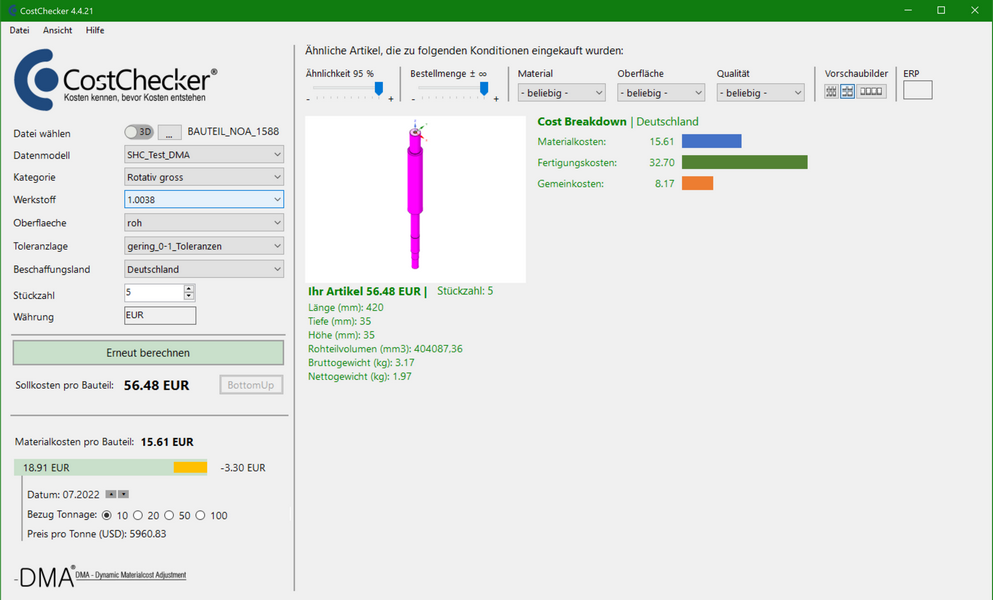Select the small grid preview thumbnails icon
Viewport: 993px width, 600px height.
pyautogui.click(x=831, y=91)
